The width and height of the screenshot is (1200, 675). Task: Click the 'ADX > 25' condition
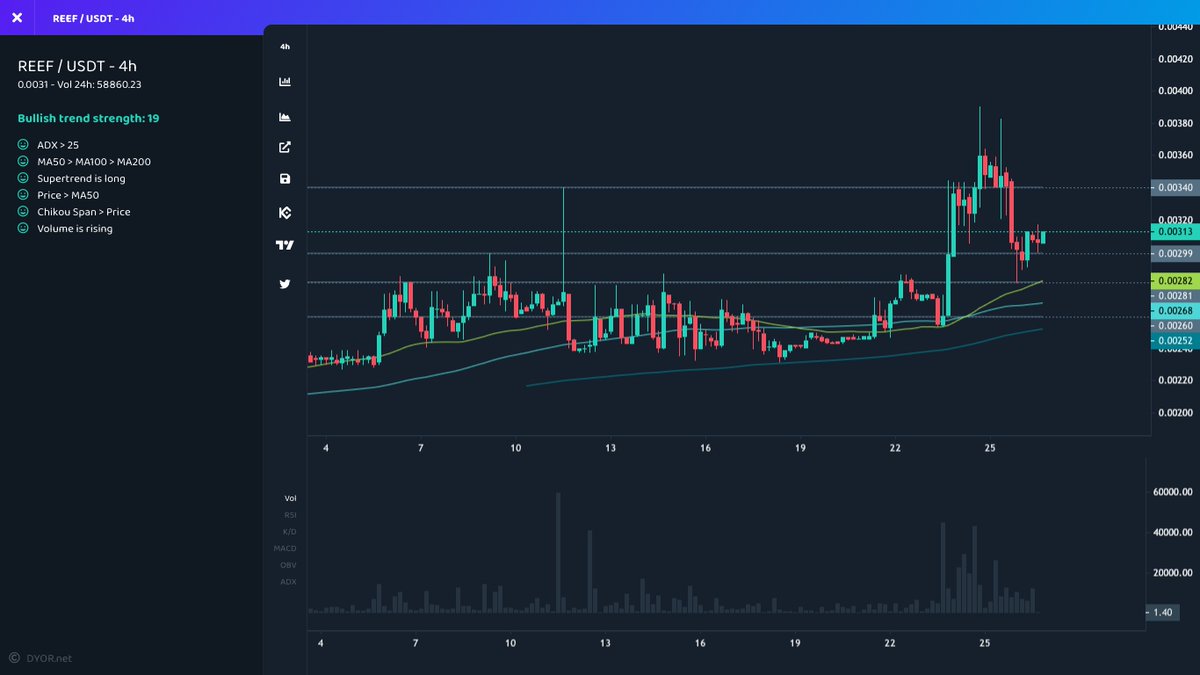click(58, 145)
